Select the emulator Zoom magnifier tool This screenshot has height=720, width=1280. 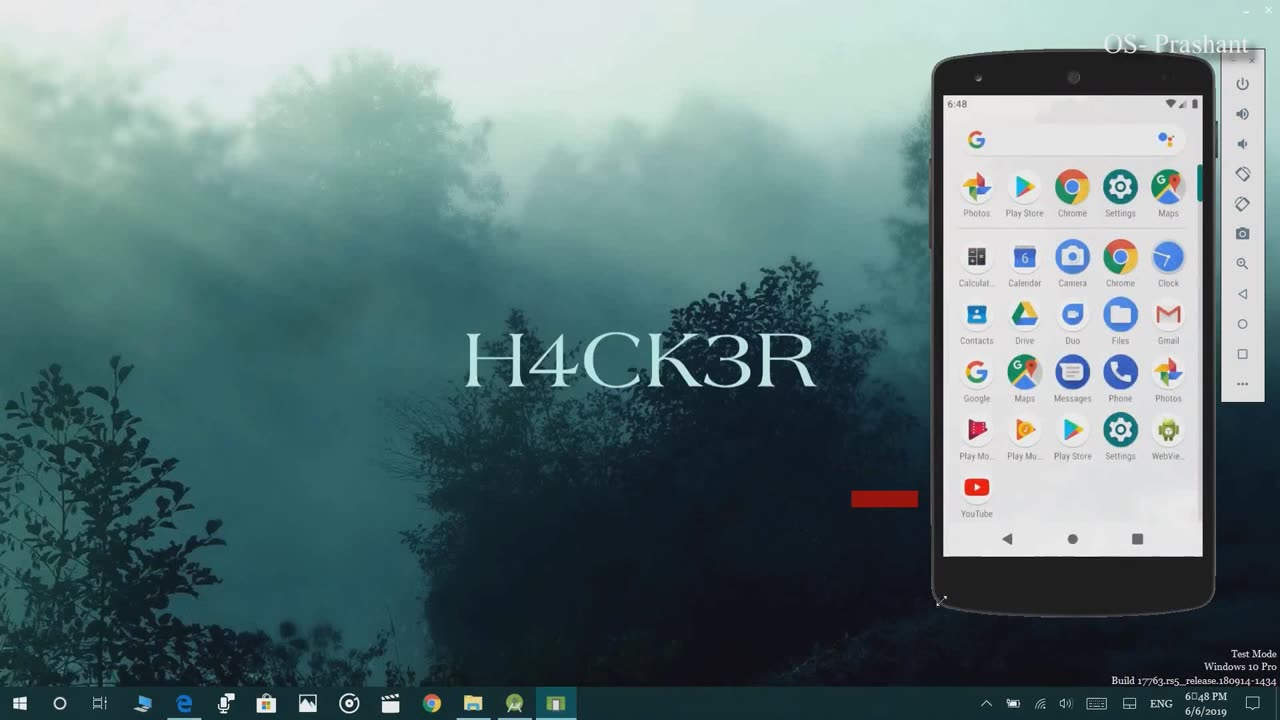1242,264
